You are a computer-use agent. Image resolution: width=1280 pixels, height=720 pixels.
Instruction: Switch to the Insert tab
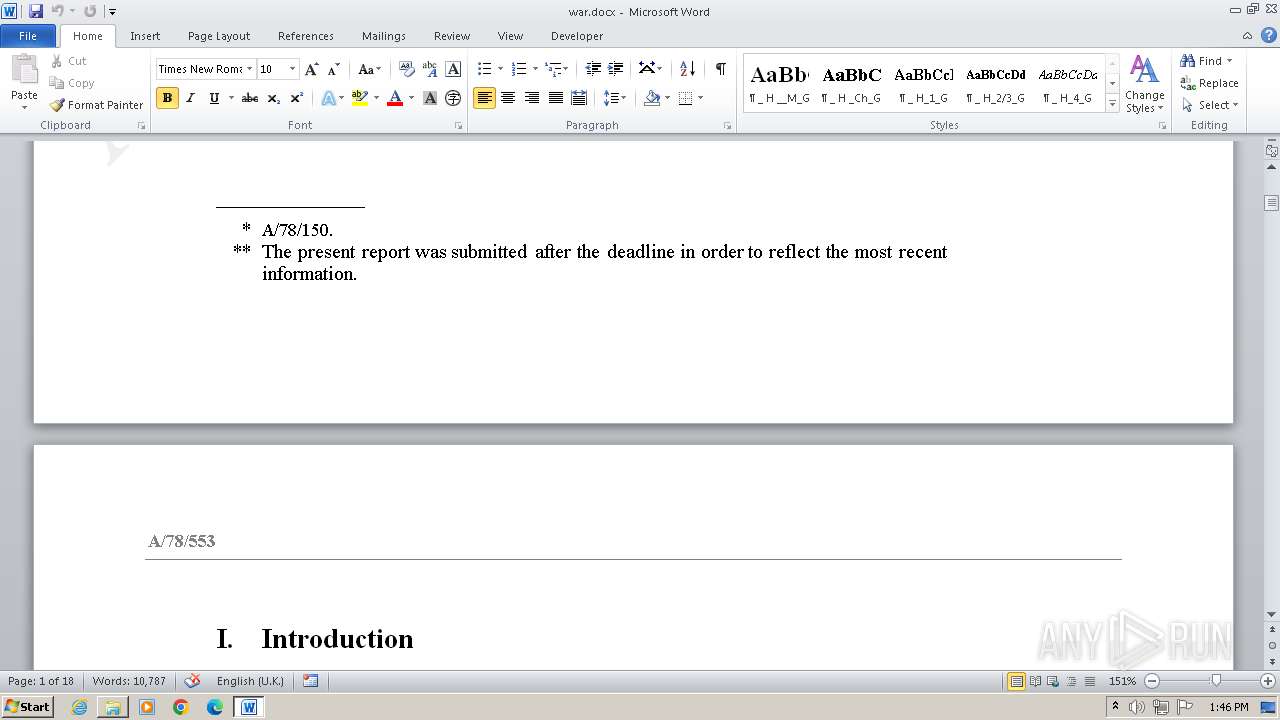click(145, 36)
